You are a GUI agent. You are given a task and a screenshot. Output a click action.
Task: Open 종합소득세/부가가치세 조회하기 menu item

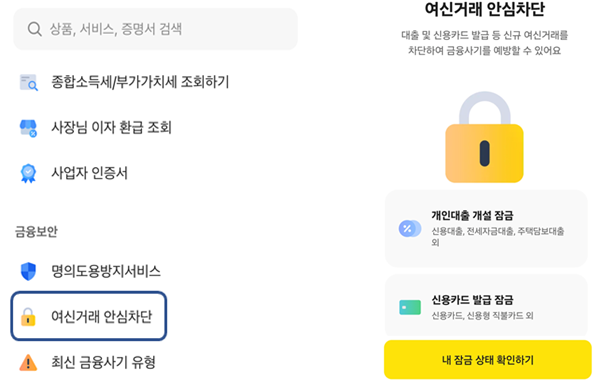[140, 82]
